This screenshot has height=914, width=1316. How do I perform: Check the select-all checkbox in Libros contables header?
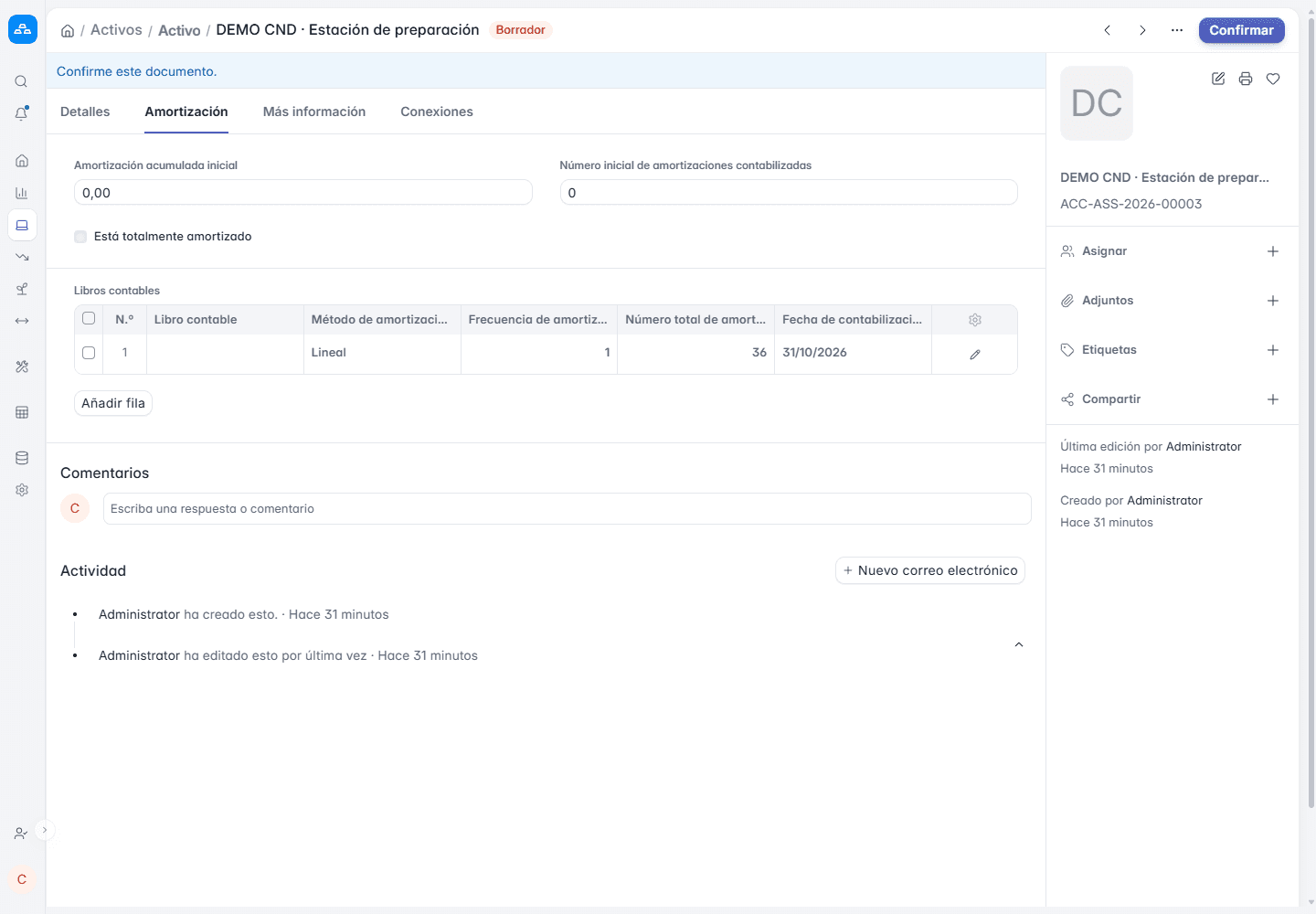[x=89, y=318]
